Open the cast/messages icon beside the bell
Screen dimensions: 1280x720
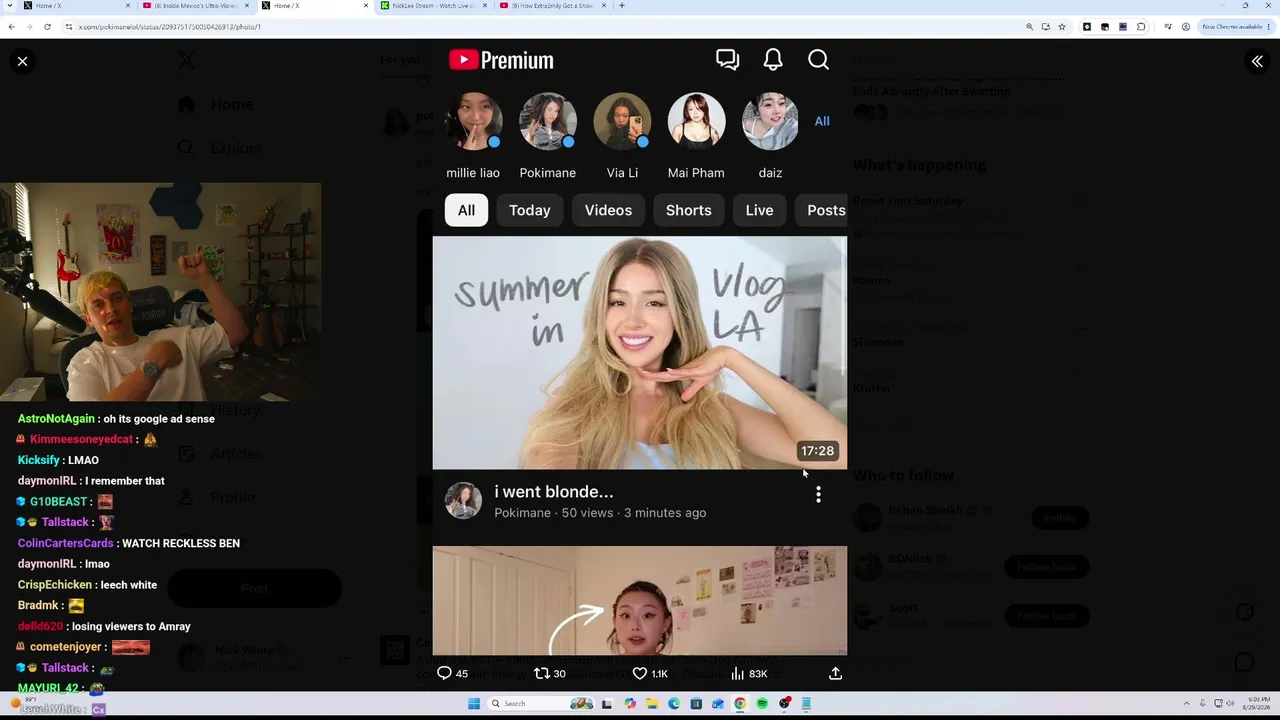[727, 60]
